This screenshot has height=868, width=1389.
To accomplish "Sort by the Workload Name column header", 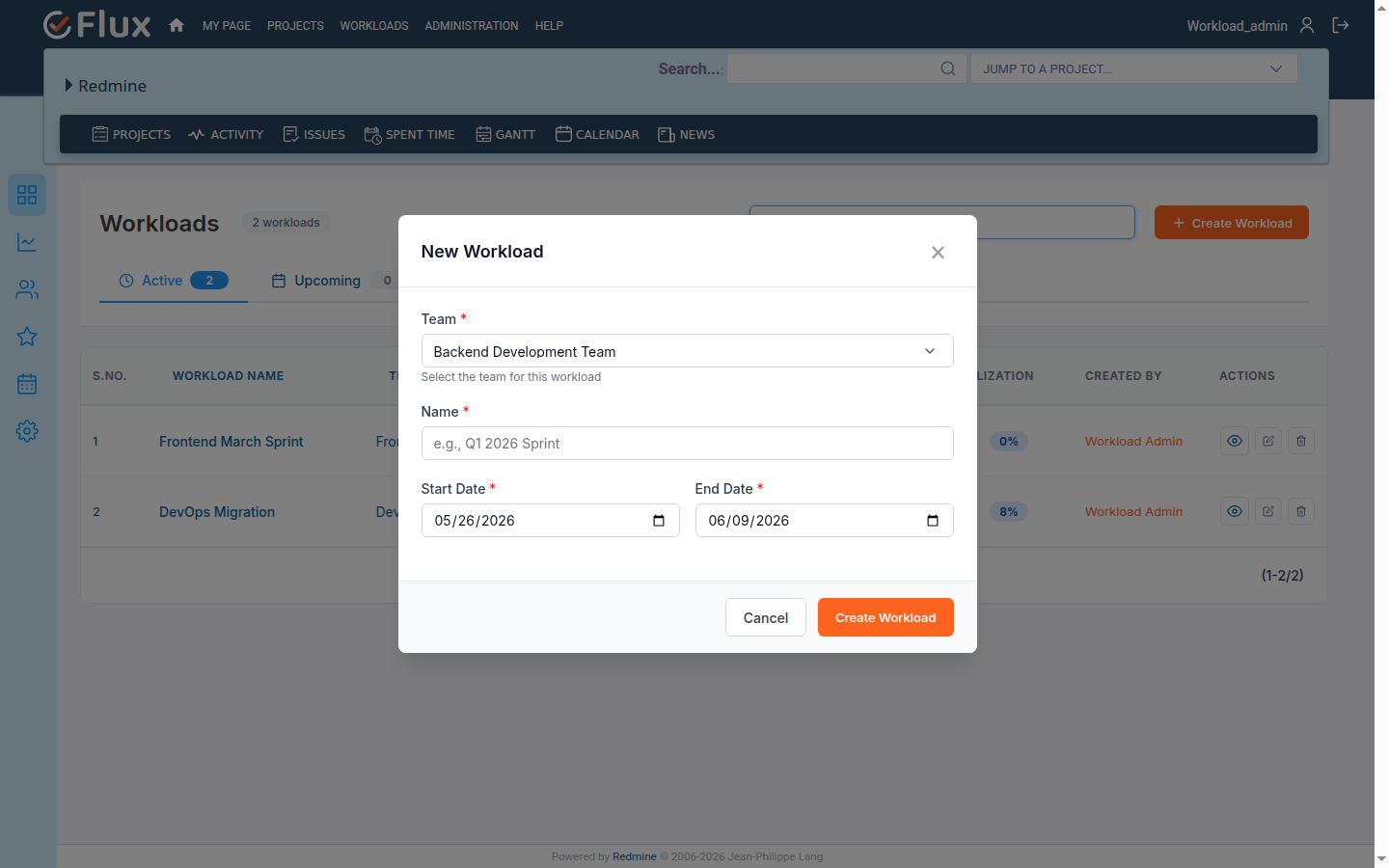I will click(x=229, y=376).
